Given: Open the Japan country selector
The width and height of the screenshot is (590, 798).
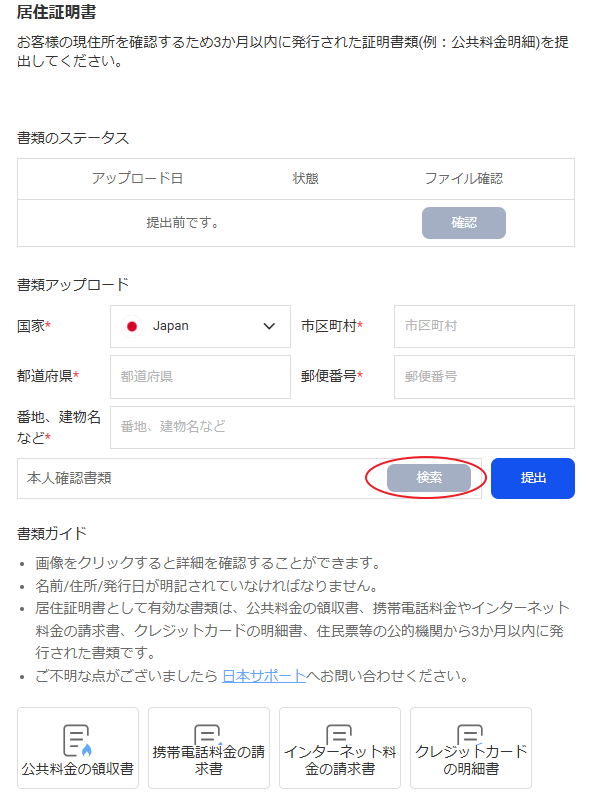Looking at the screenshot, I should point(200,326).
